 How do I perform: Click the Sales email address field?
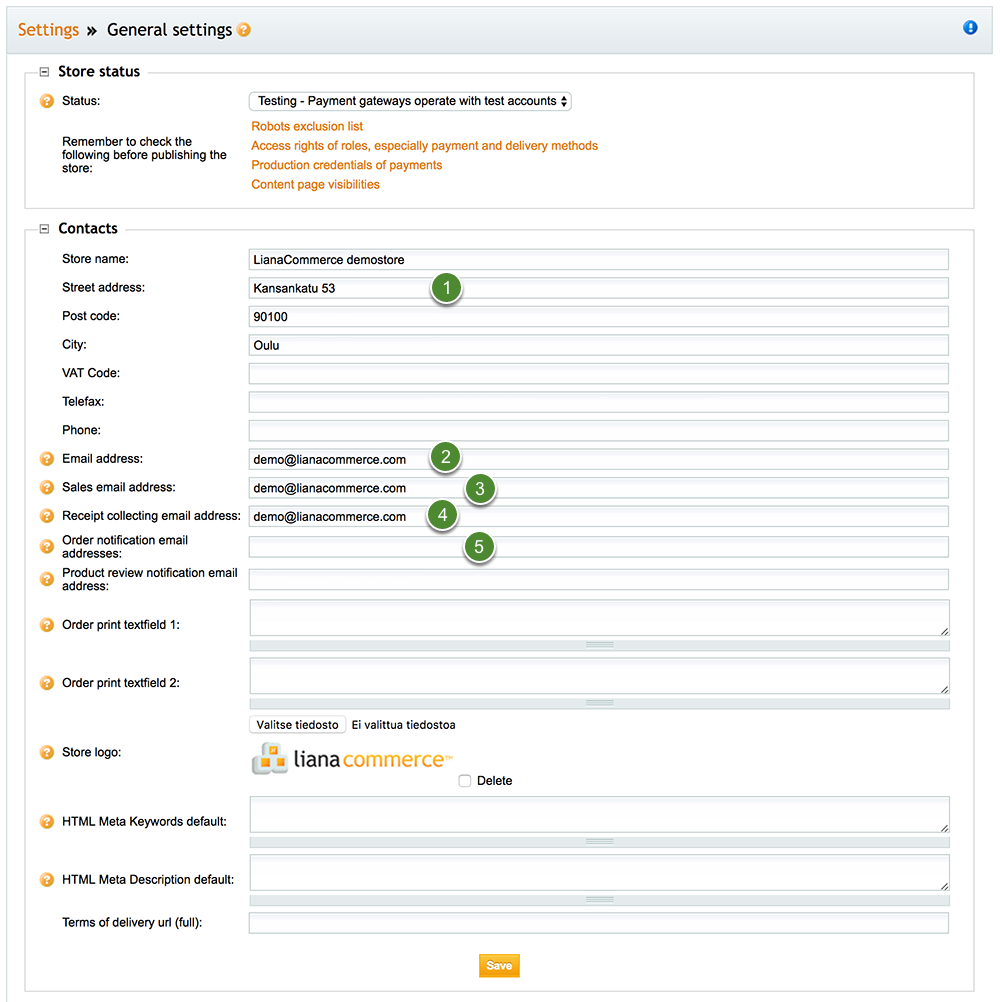point(599,488)
